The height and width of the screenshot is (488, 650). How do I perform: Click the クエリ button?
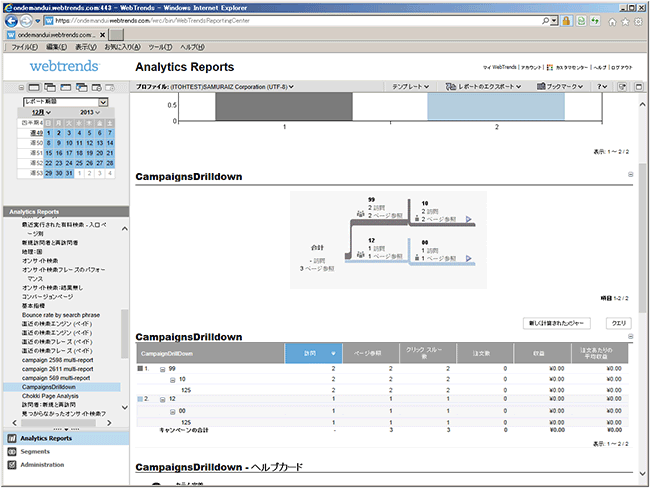point(618,323)
